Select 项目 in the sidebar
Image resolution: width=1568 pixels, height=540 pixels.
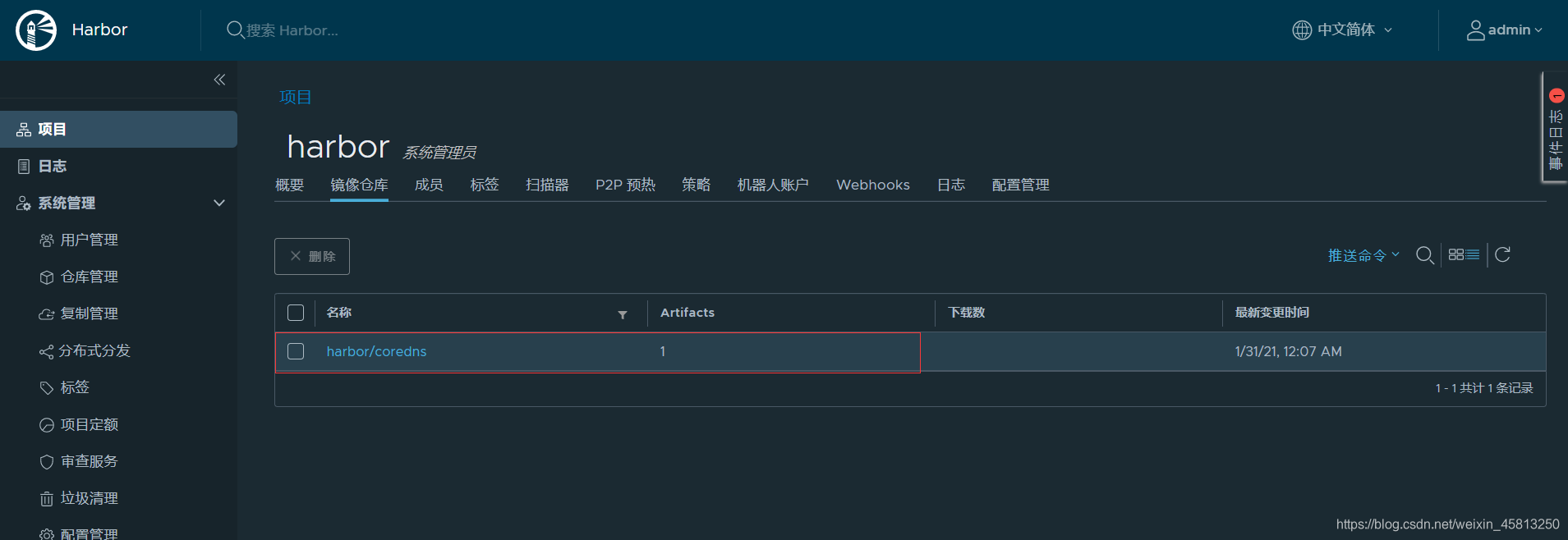(119, 129)
